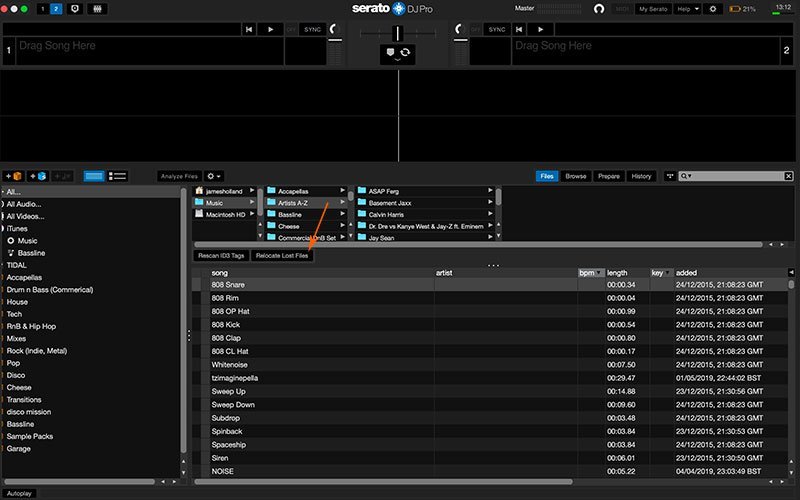Screen dimensions: 800x500
Task: Click the deck 2 gain knob
Action: click(x=460, y=29)
